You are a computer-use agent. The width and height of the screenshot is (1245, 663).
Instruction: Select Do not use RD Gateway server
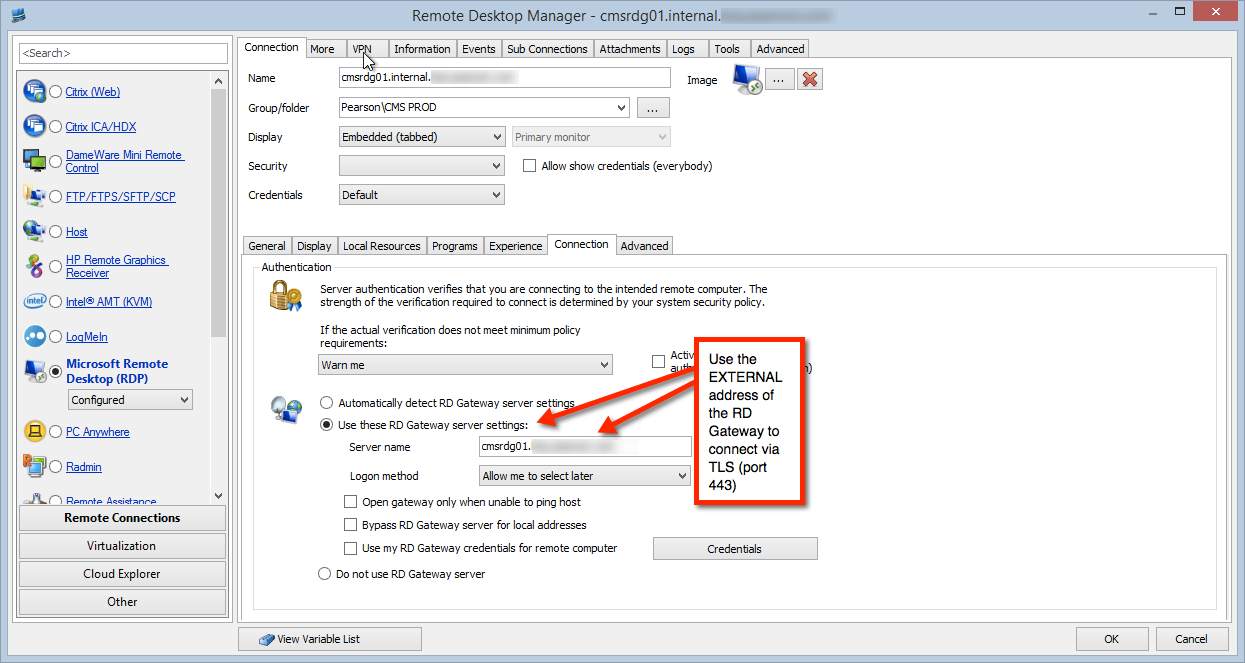pos(324,574)
